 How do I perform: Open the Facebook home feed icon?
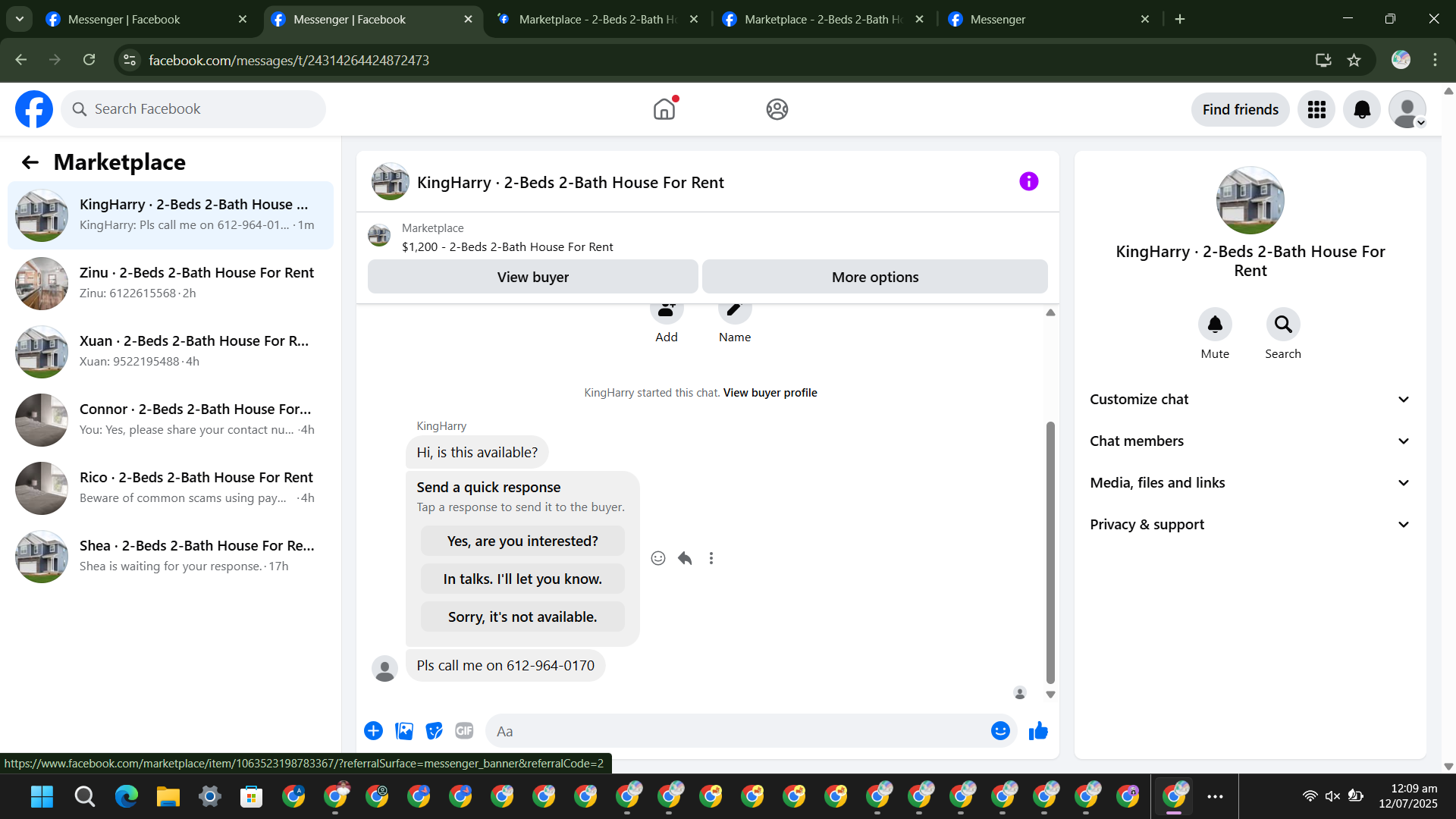pyautogui.click(x=664, y=109)
